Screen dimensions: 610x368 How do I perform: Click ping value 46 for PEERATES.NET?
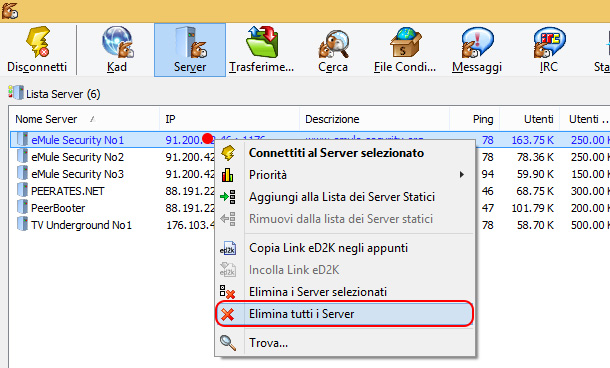(488, 191)
